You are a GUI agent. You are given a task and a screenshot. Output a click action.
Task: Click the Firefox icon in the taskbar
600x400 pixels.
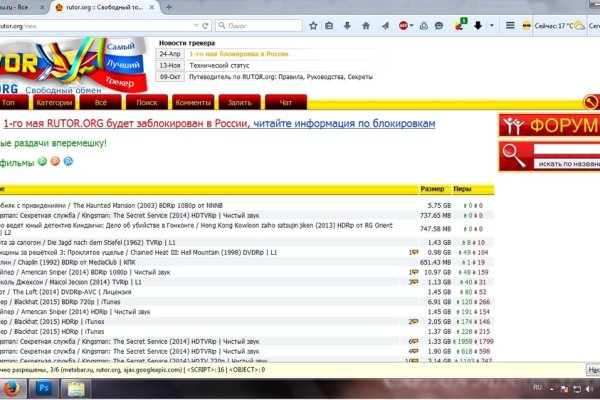[x=12, y=387]
